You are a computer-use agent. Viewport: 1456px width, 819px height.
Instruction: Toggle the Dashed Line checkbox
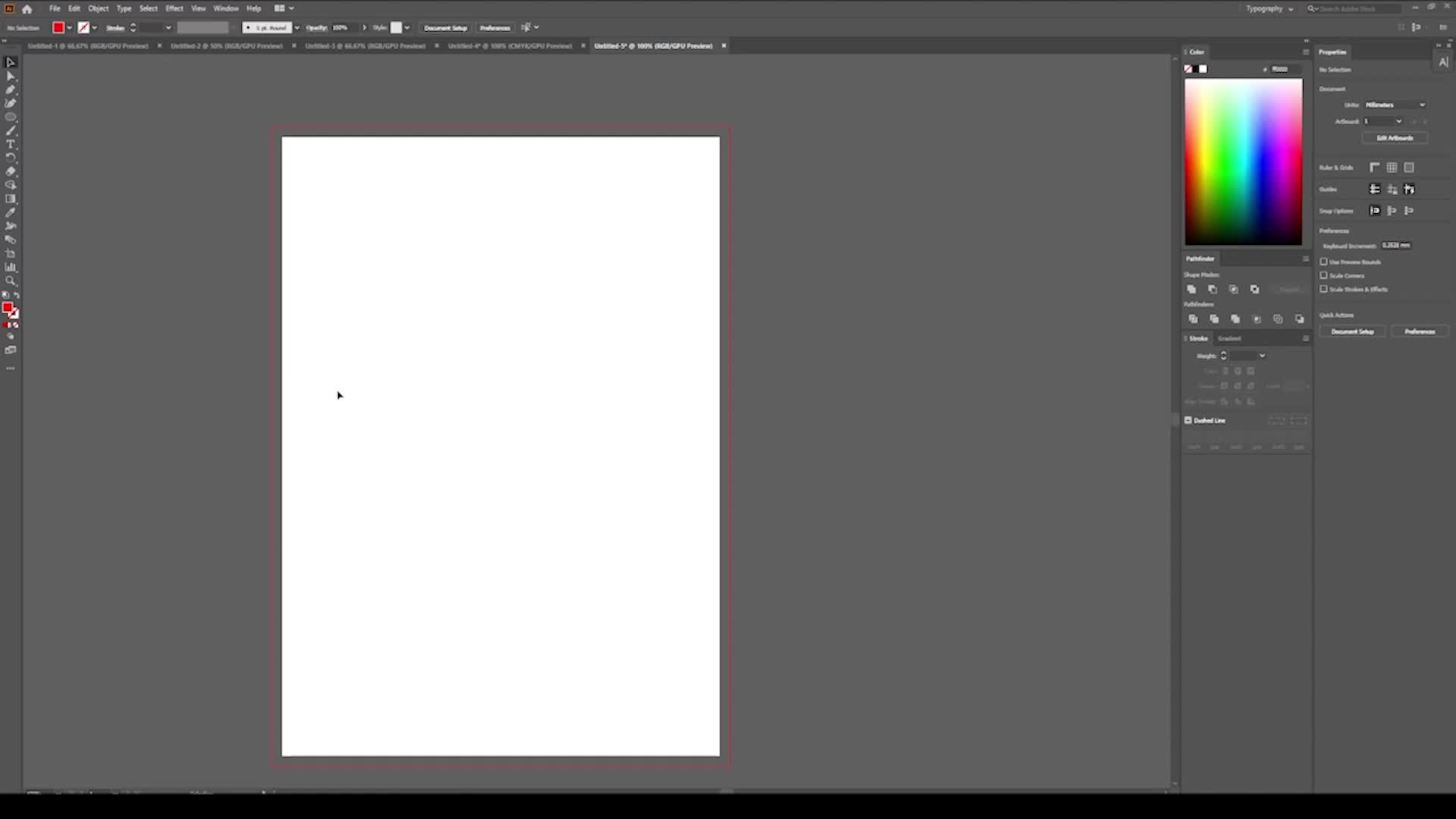click(1188, 420)
